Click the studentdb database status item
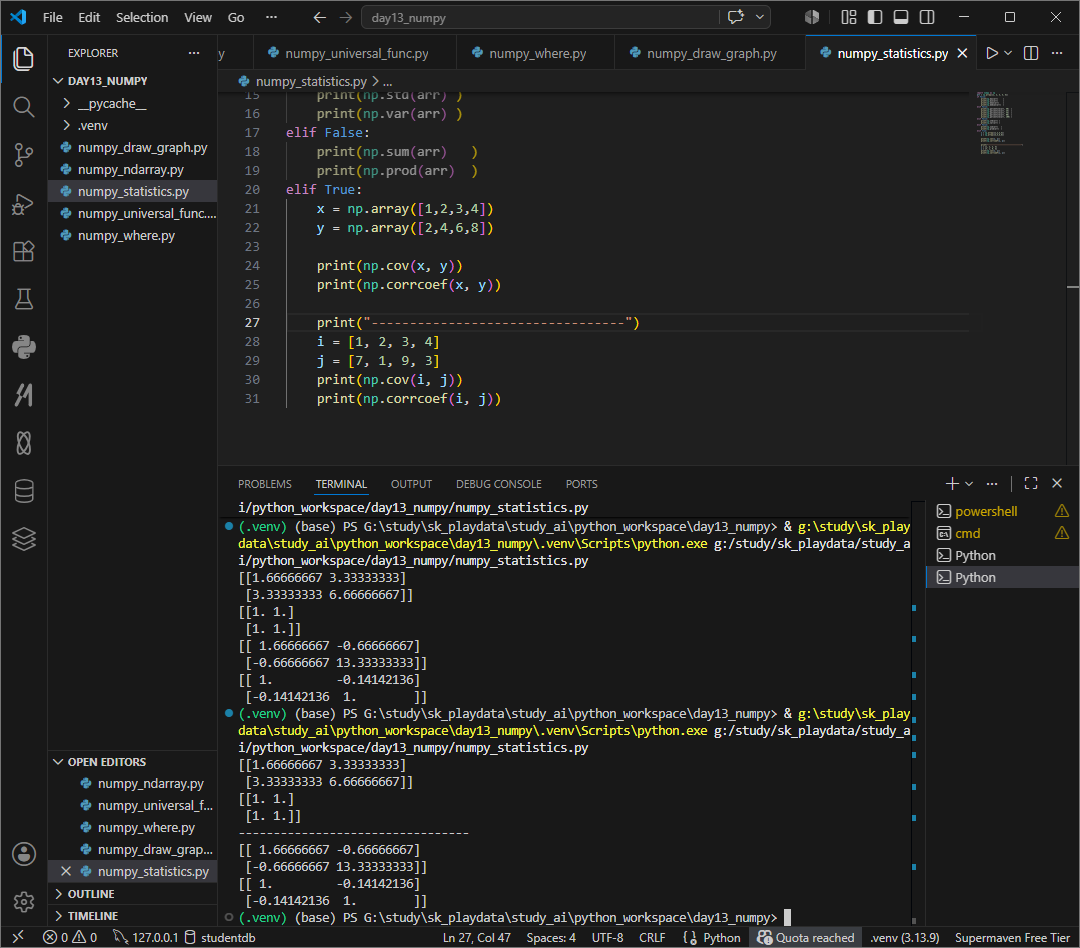 pyautogui.click(x=220, y=937)
